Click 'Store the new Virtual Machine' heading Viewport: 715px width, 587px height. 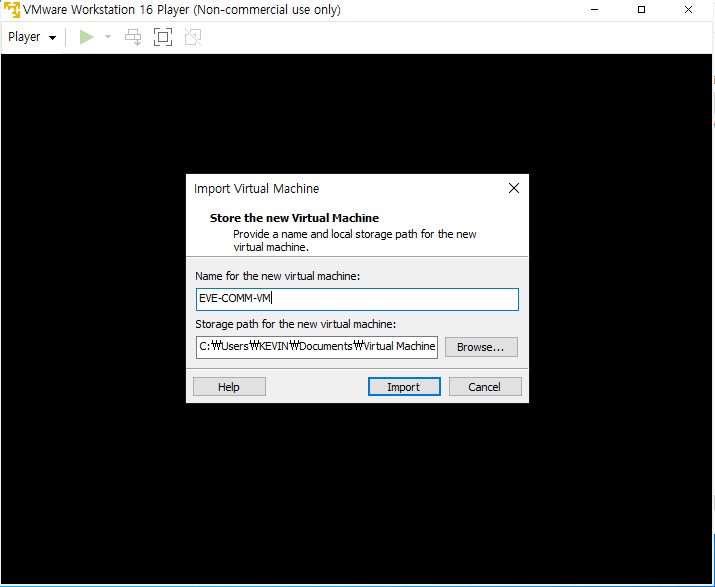(294, 218)
